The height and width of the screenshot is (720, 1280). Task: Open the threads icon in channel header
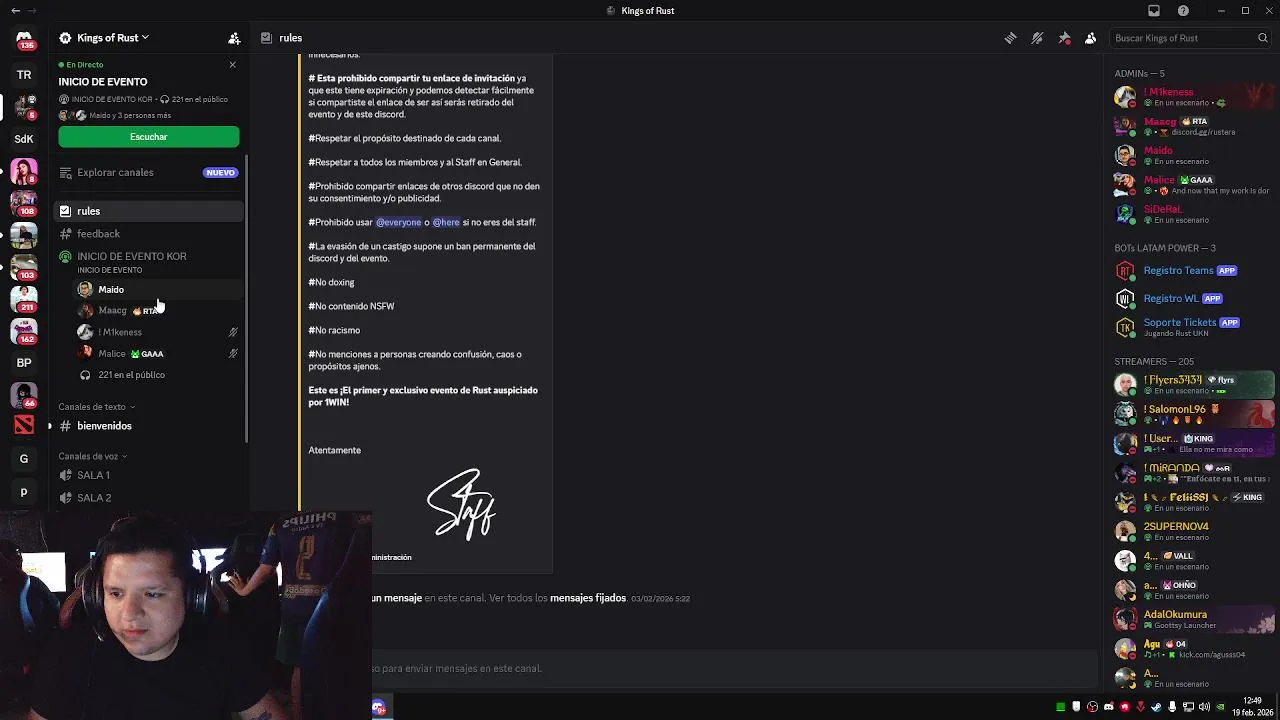point(1010,38)
